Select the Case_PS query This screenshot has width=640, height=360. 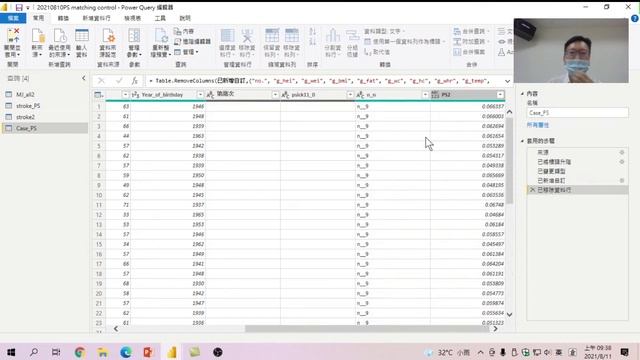[x=45, y=128]
